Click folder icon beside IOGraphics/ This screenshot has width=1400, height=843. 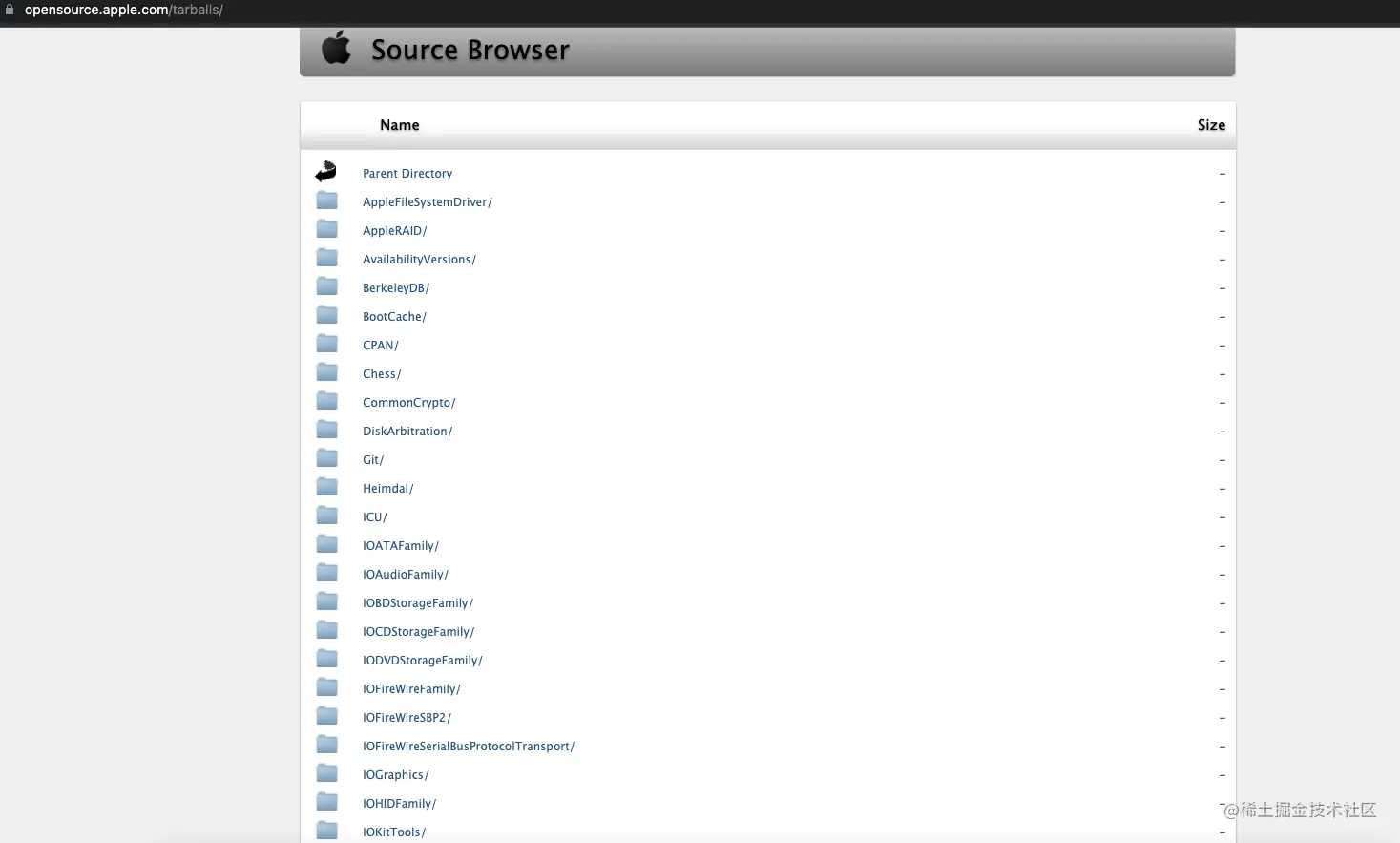[326, 773]
